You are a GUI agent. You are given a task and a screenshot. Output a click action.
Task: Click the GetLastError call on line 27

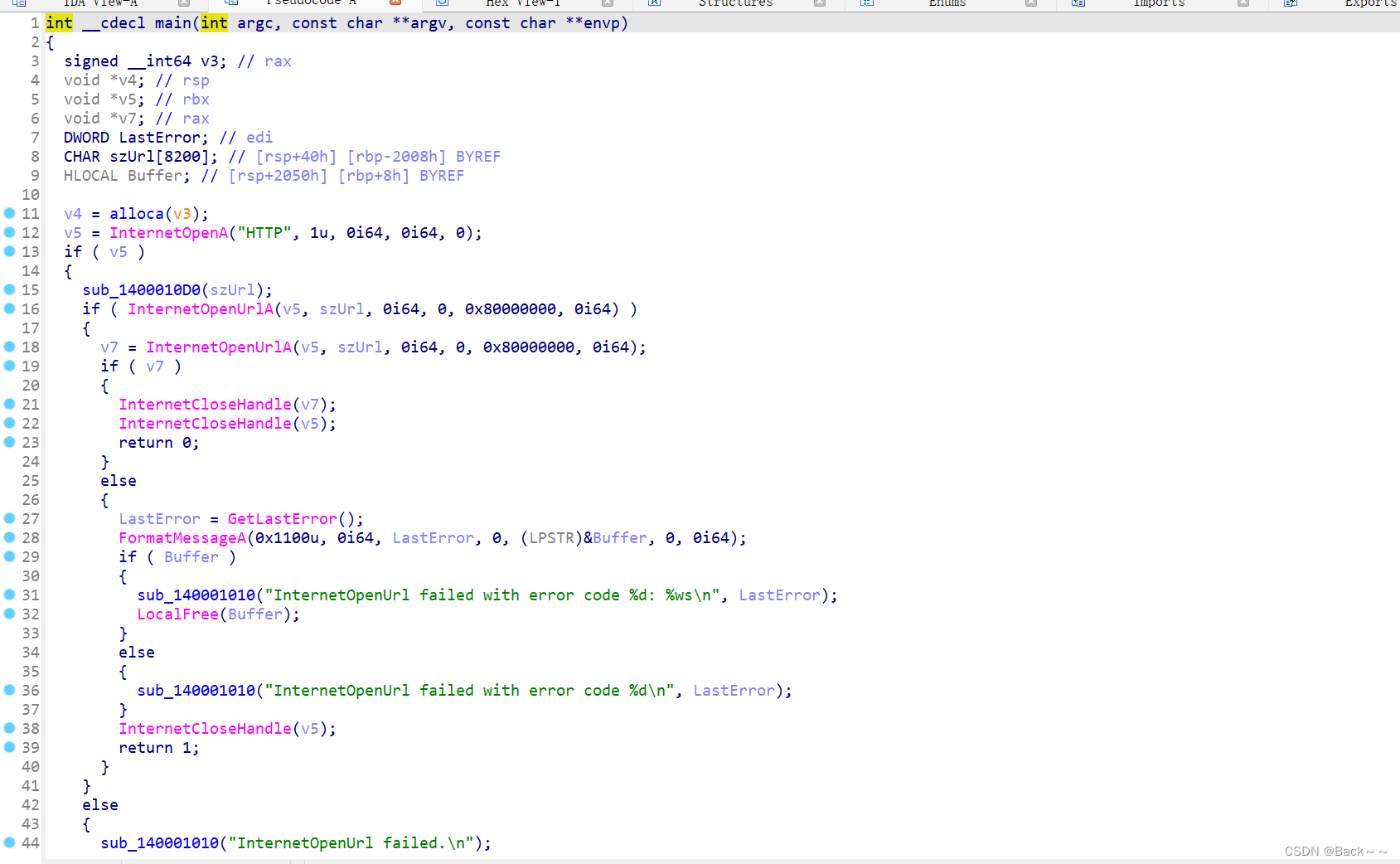283,519
